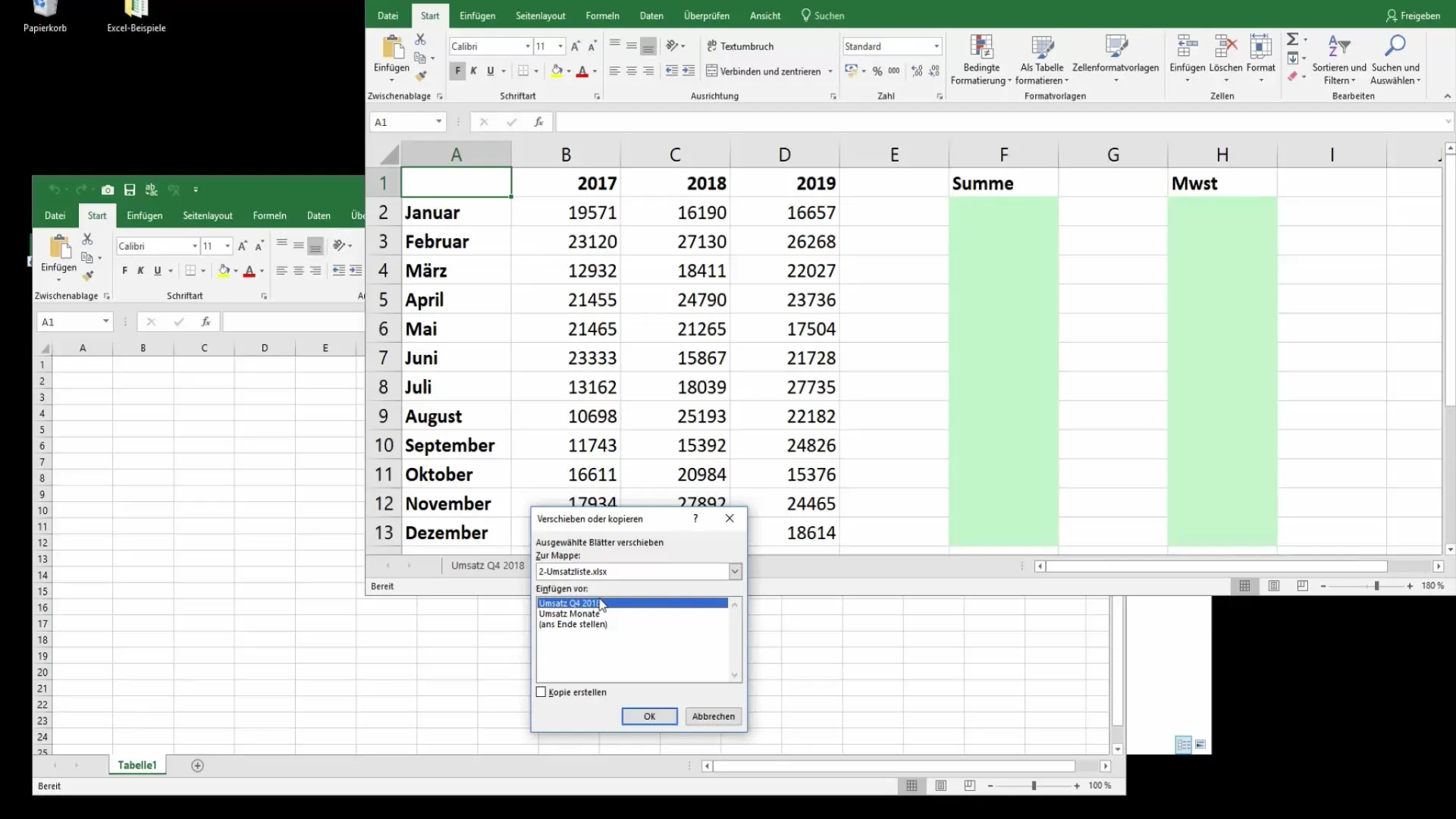Click zoom slider handle in front window
This screenshot has height=819, width=1456.
click(1376, 586)
